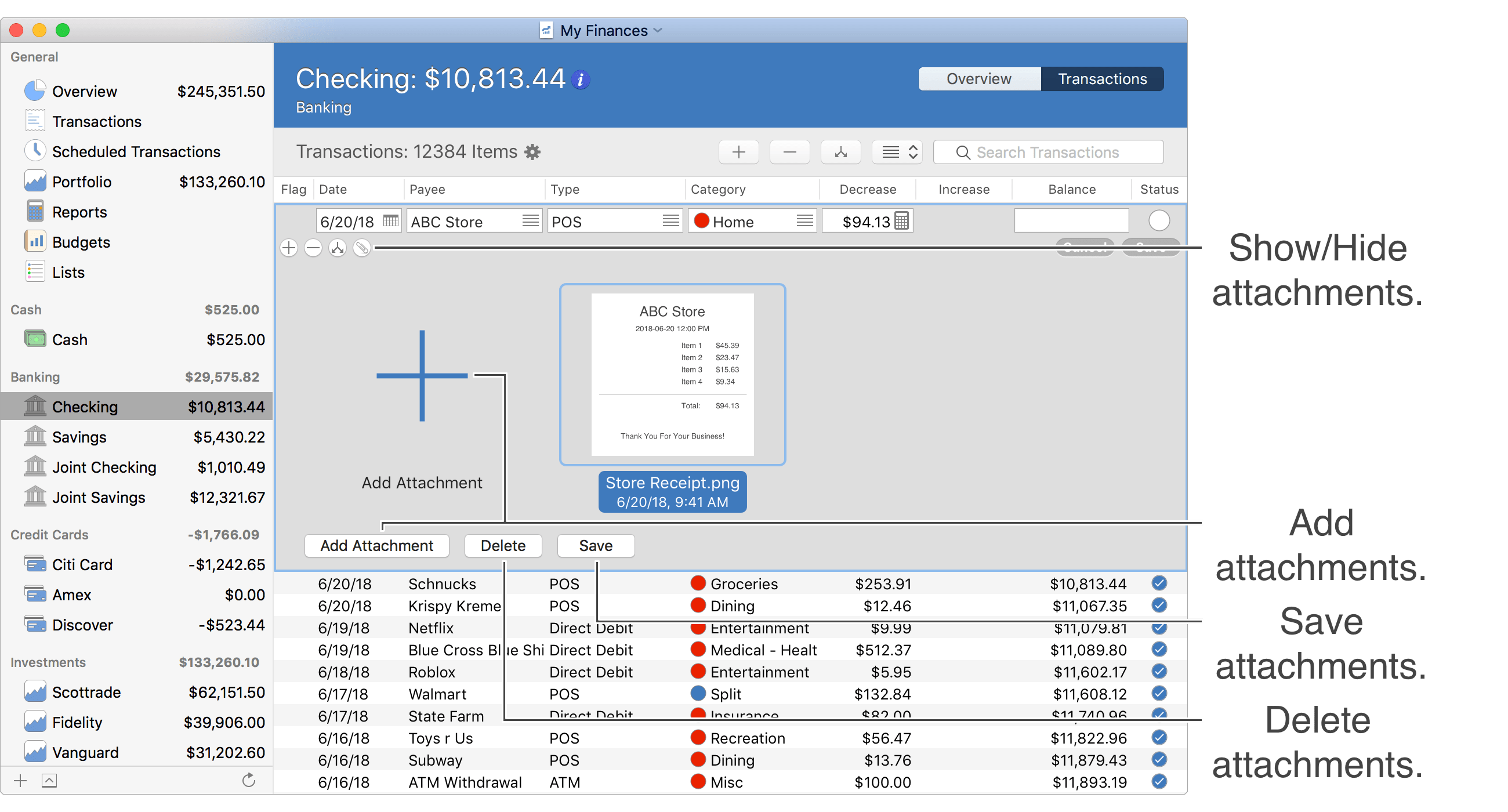Screen dimensions: 1508x812
Task: Open the date calendar picker icon
Action: click(x=390, y=222)
